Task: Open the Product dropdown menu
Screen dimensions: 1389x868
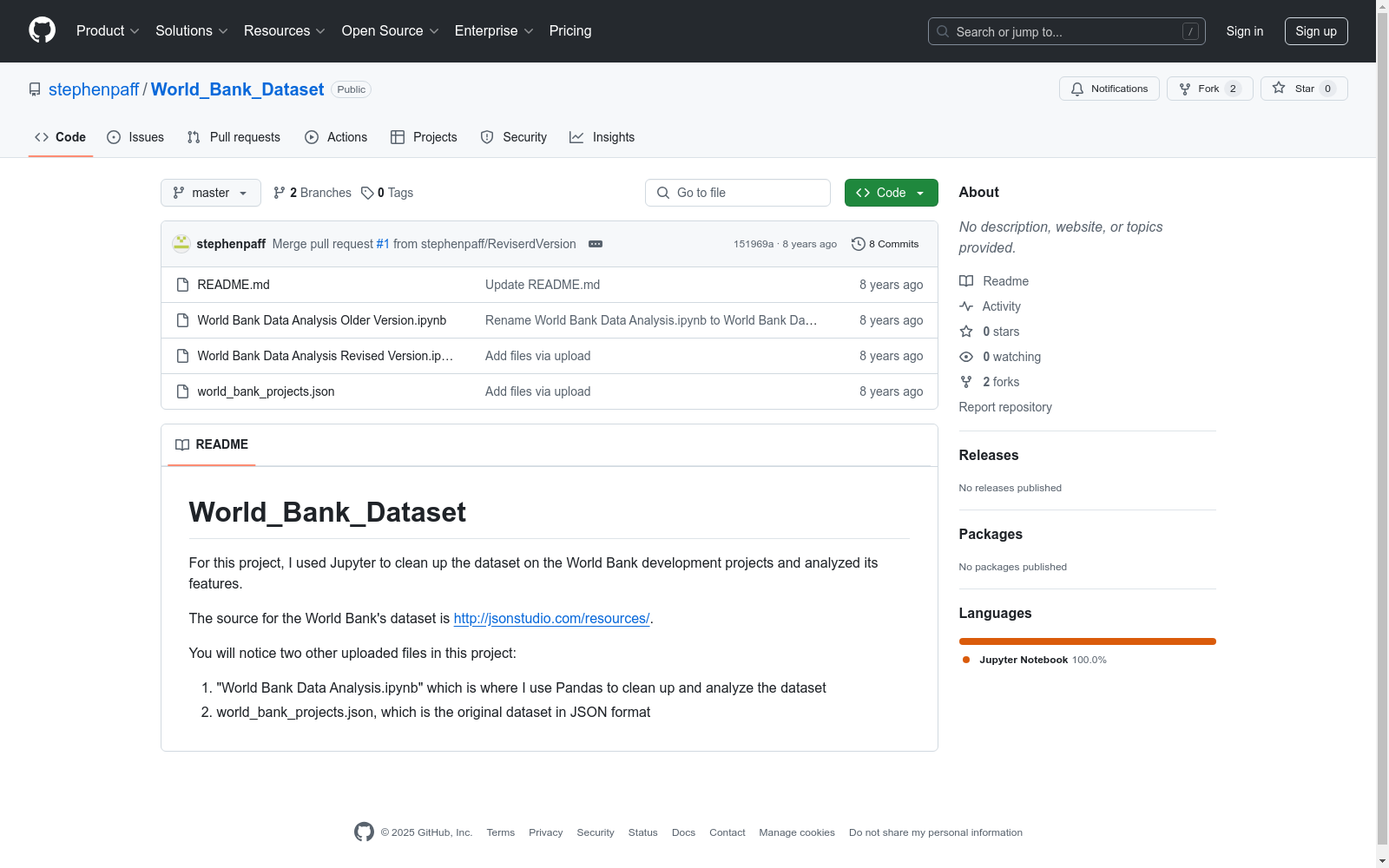Action: coord(108,31)
